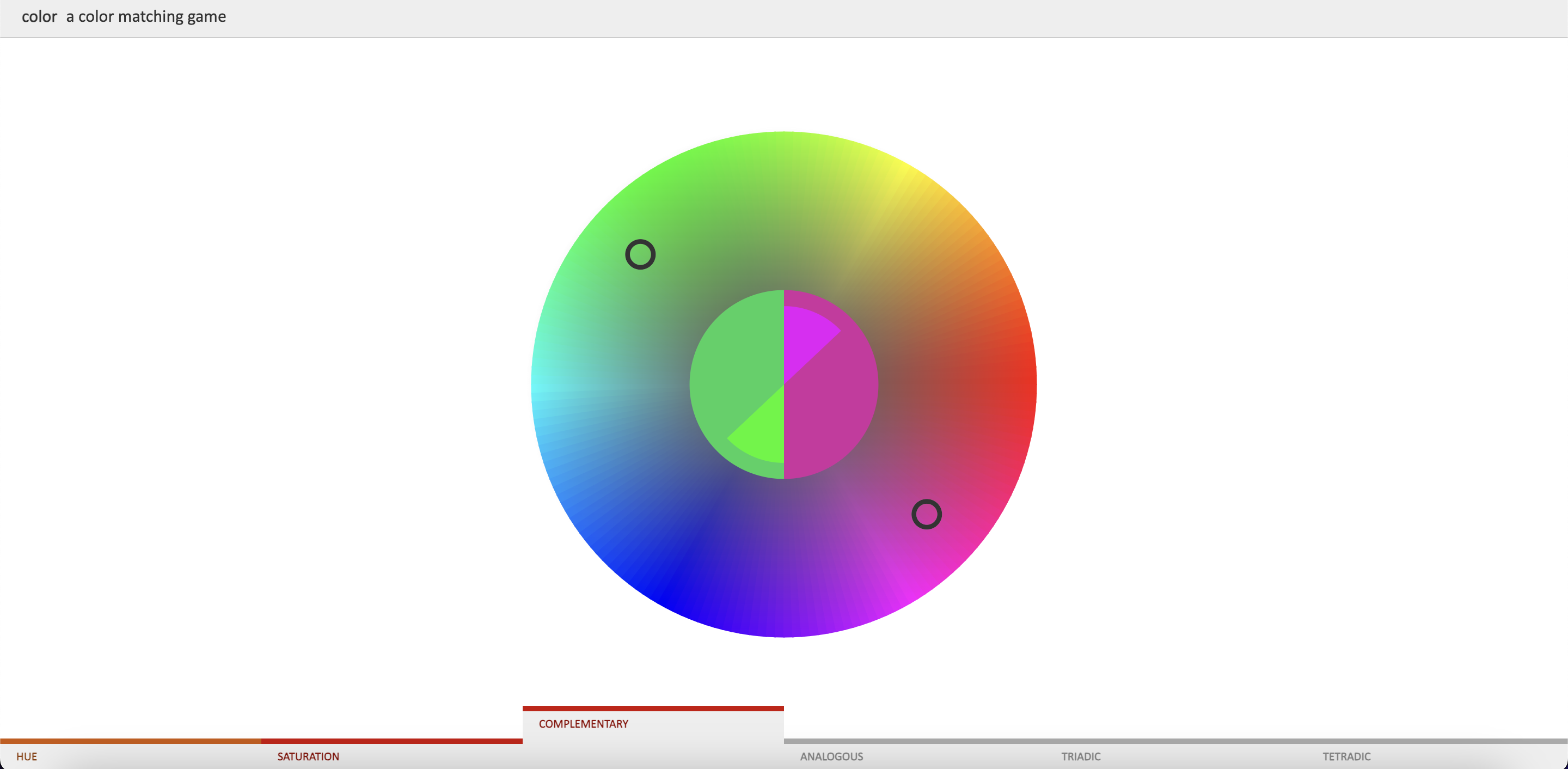
Task: Open the Hue level tab
Action: pos(27,756)
